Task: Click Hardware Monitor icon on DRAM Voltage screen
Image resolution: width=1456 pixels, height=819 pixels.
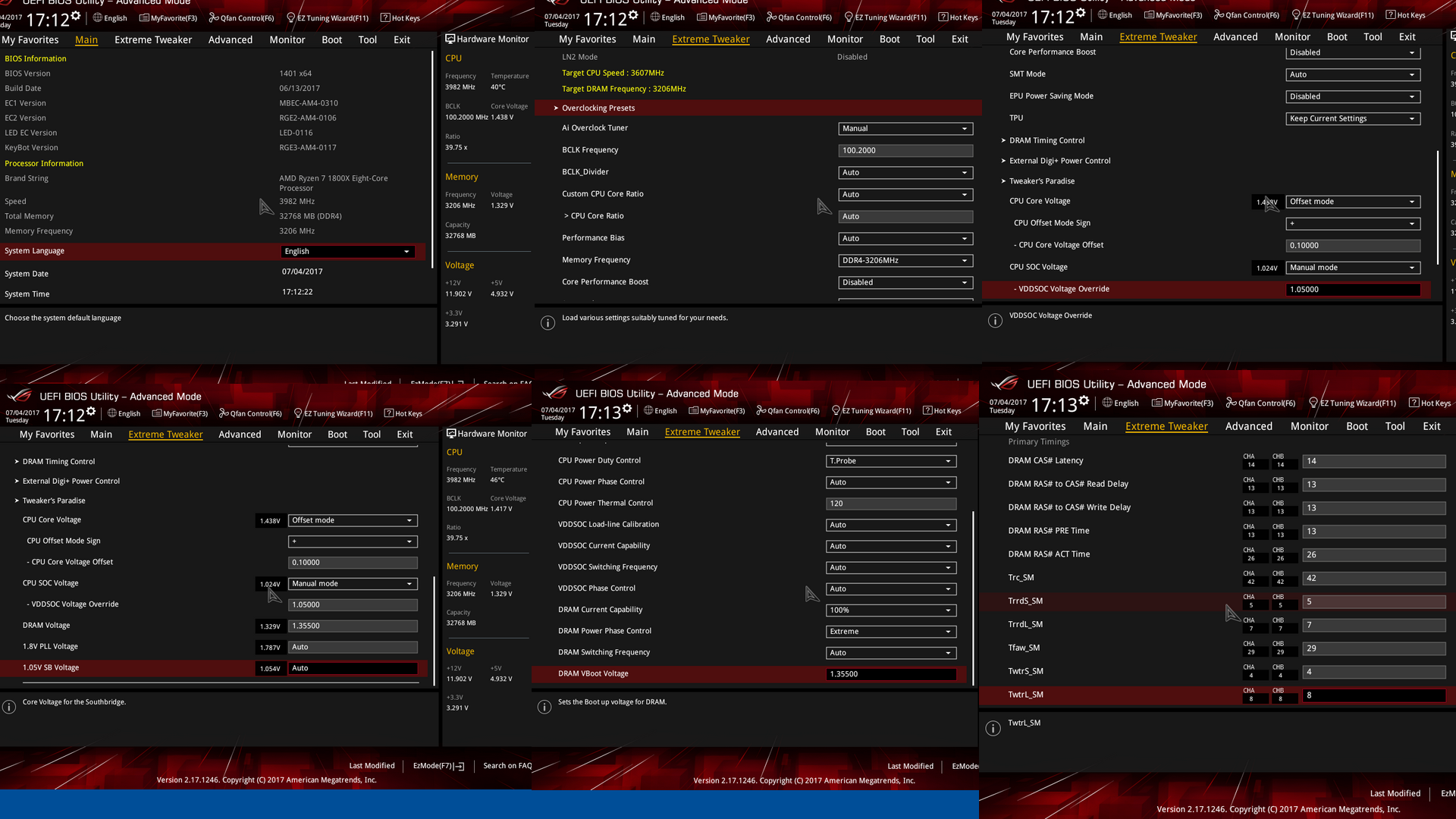Action: click(x=451, y=433)
